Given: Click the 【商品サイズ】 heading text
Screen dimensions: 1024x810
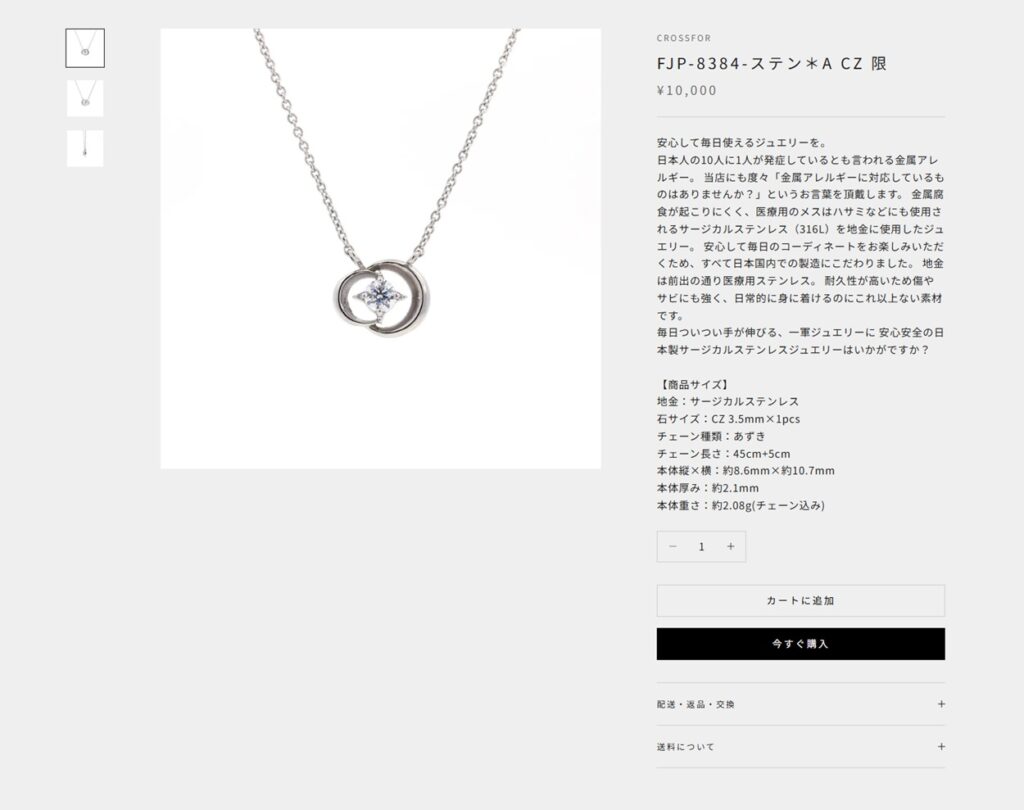Looking at the screenshot, I should coord(694,384).
